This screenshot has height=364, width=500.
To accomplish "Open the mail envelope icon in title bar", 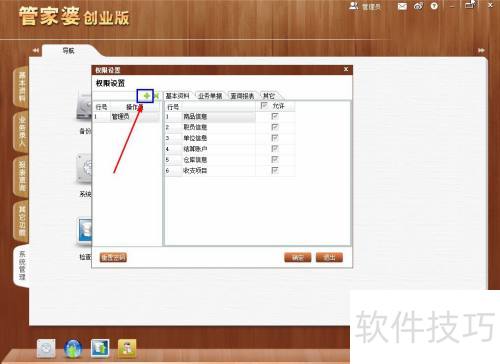I will coord(402,6).
